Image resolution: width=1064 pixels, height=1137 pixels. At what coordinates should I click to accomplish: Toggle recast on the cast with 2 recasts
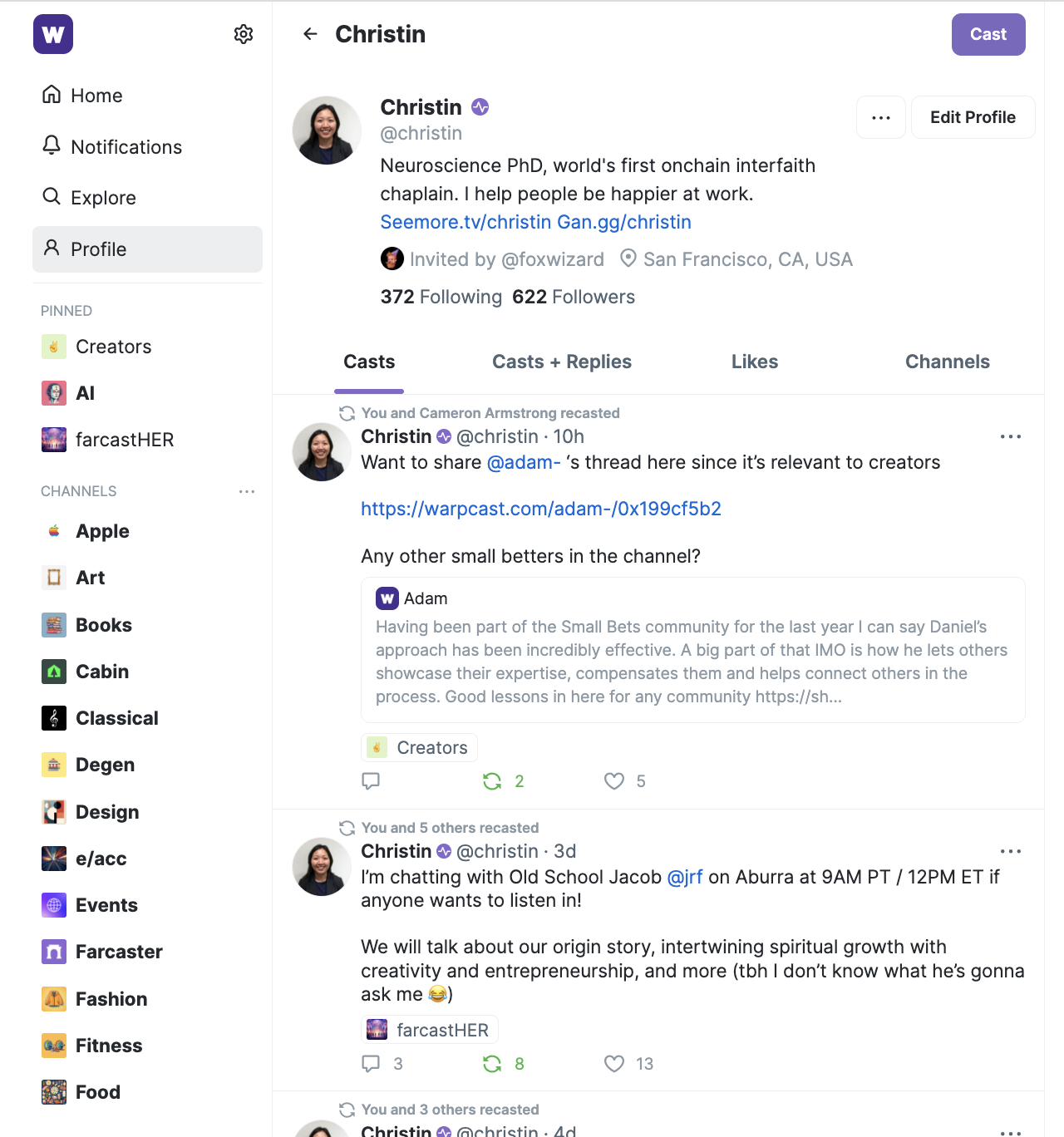pos(492,780)
